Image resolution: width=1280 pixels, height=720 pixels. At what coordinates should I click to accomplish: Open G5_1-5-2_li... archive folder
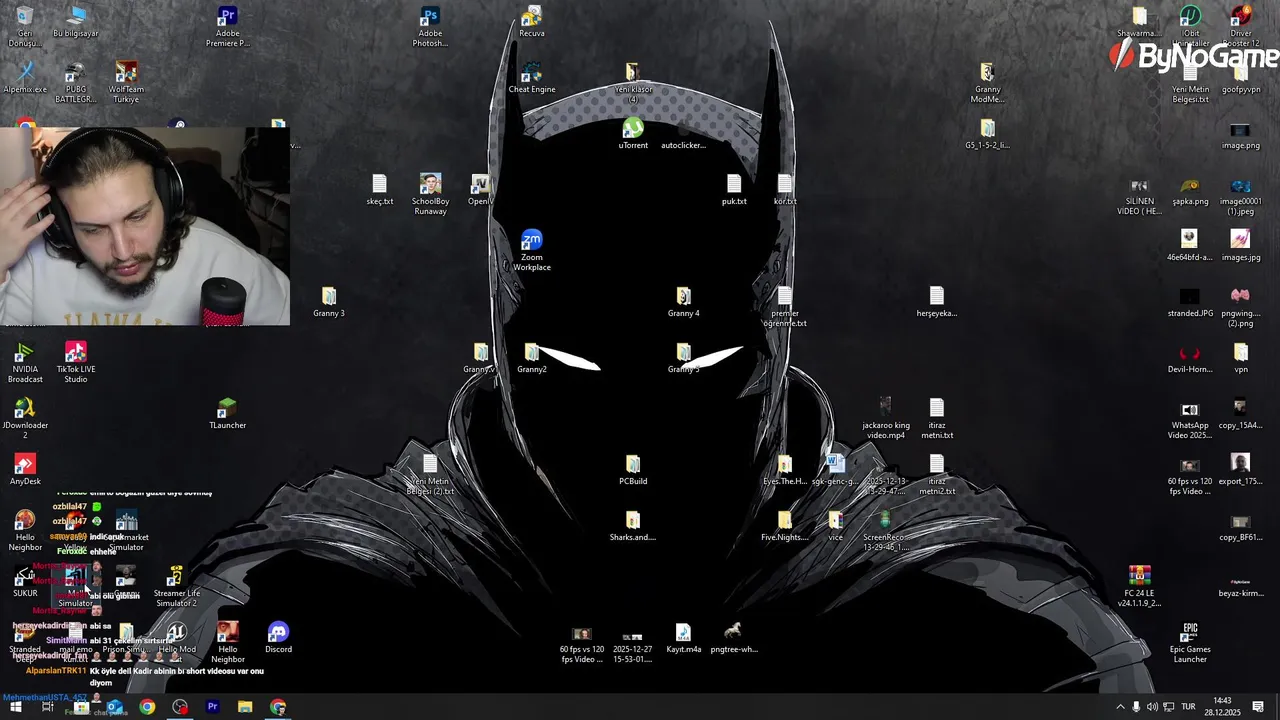click(x=987, y=134)
